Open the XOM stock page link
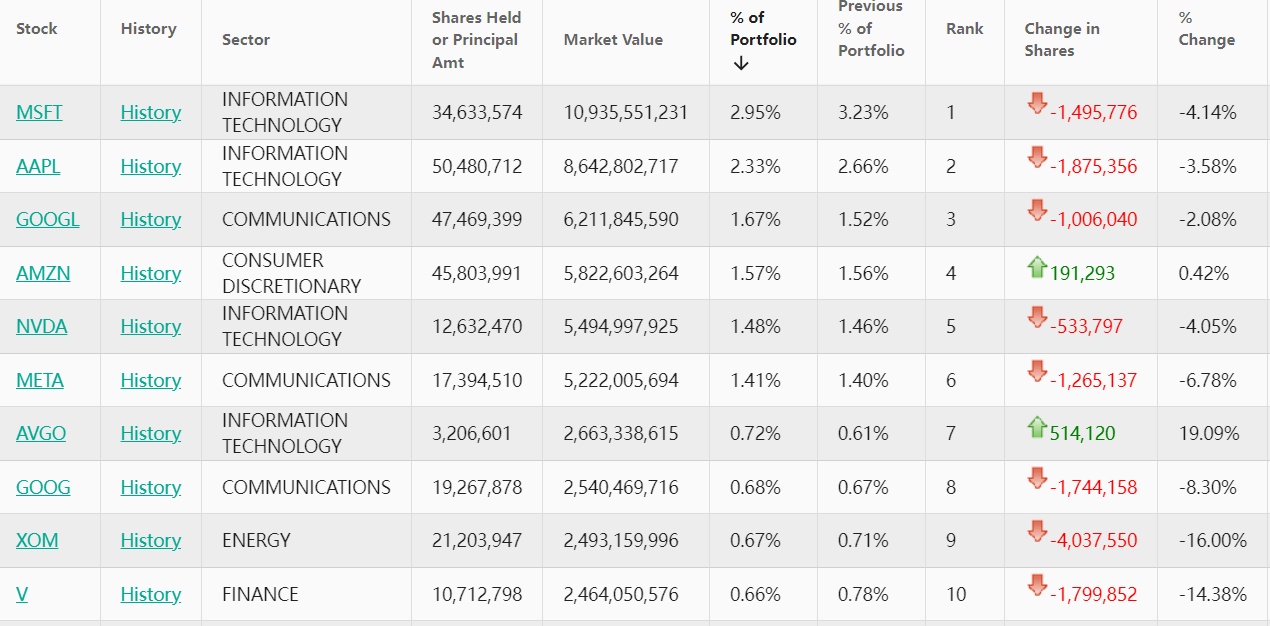Viewport: 1270px width, 626px height. [37, 541]
